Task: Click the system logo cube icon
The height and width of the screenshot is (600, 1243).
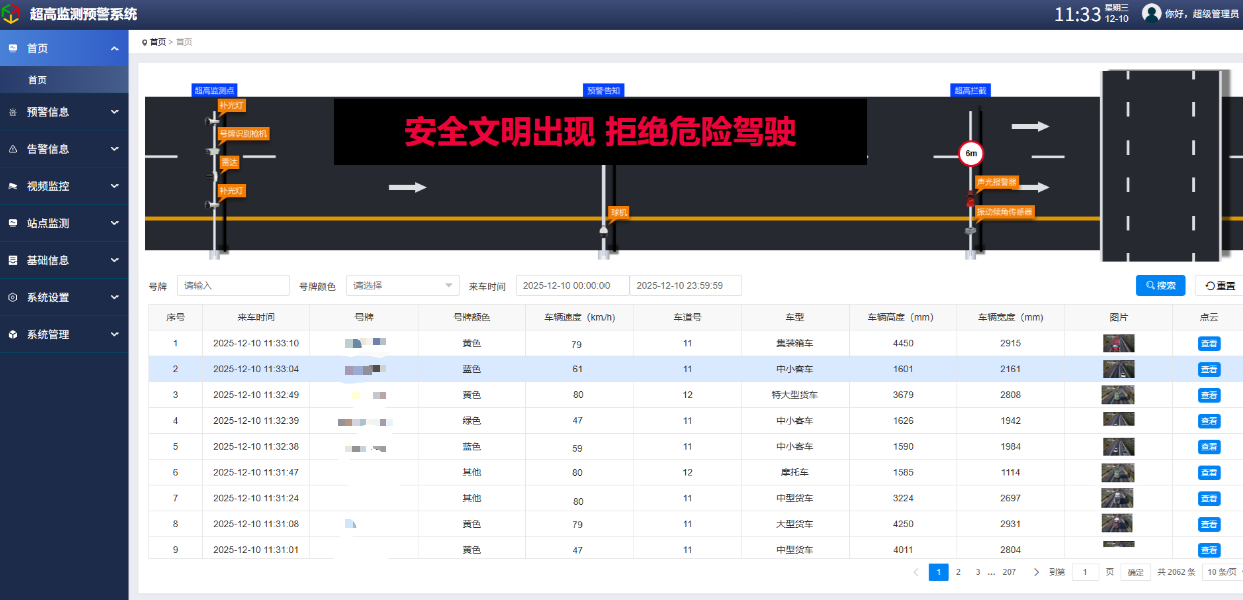Action: 11,14
